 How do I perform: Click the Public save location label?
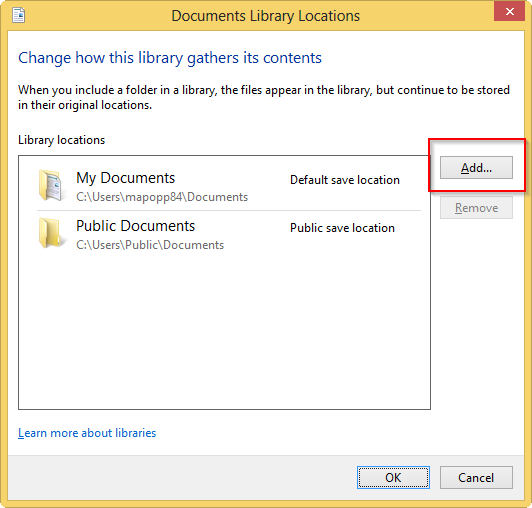tap(342, 228)
